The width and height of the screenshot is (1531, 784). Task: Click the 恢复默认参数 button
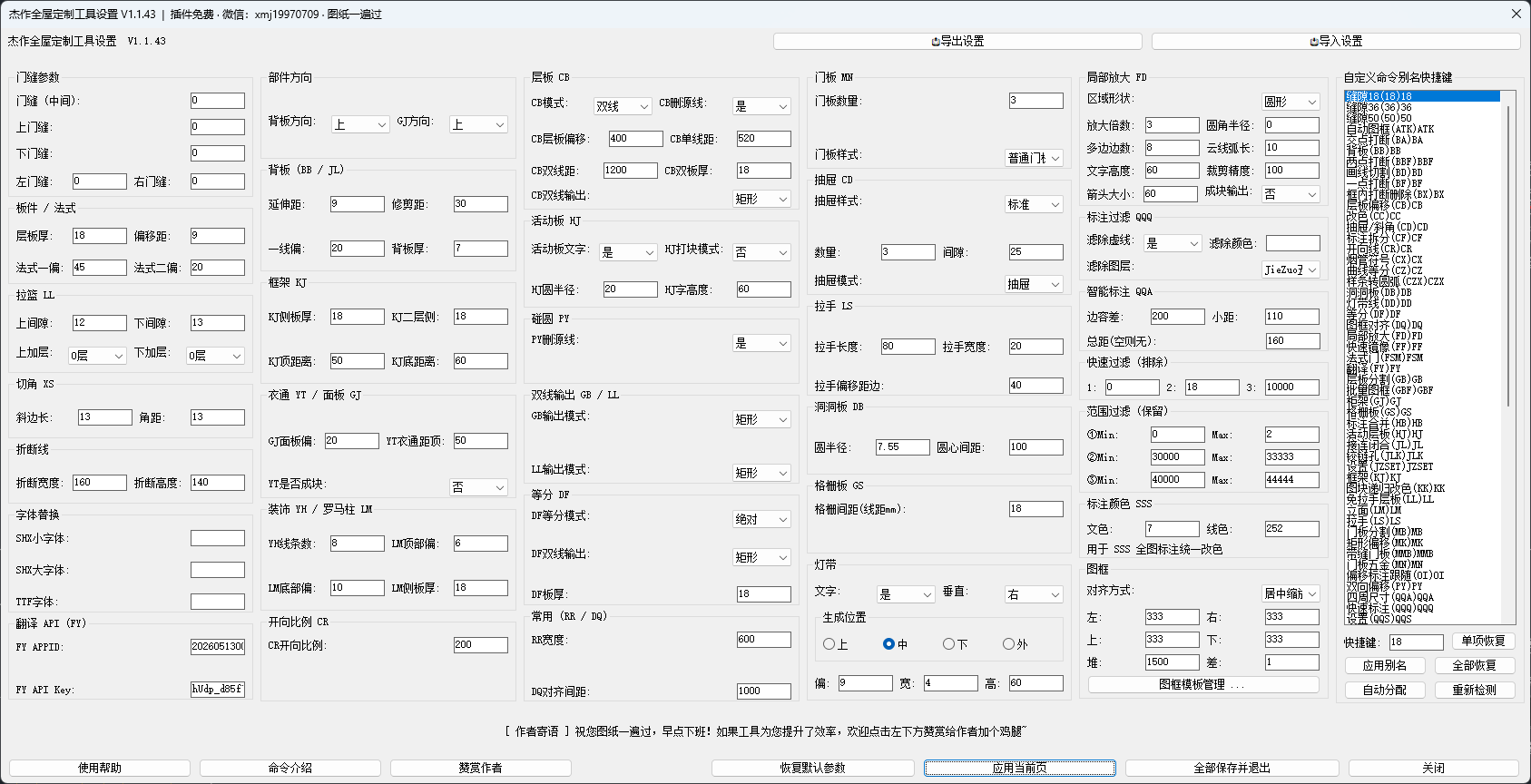[812, 768]
